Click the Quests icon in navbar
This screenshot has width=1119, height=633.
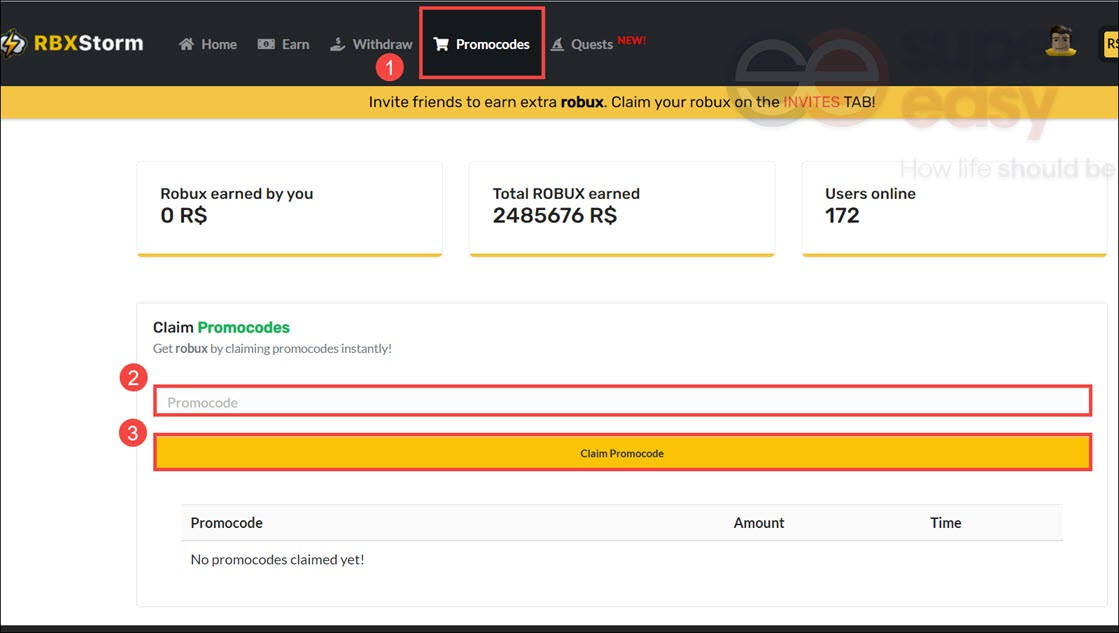(x=557, y=44)
